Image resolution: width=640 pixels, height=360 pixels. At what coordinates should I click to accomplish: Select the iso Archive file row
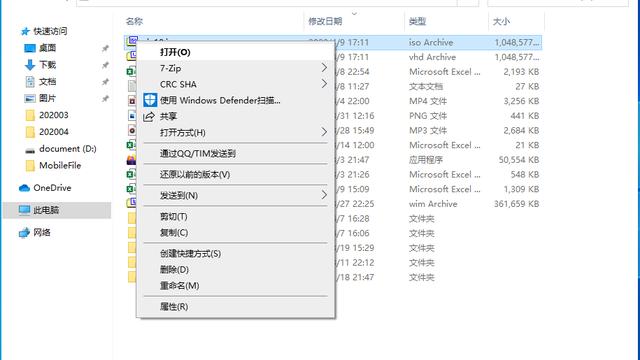coord(438,42)
